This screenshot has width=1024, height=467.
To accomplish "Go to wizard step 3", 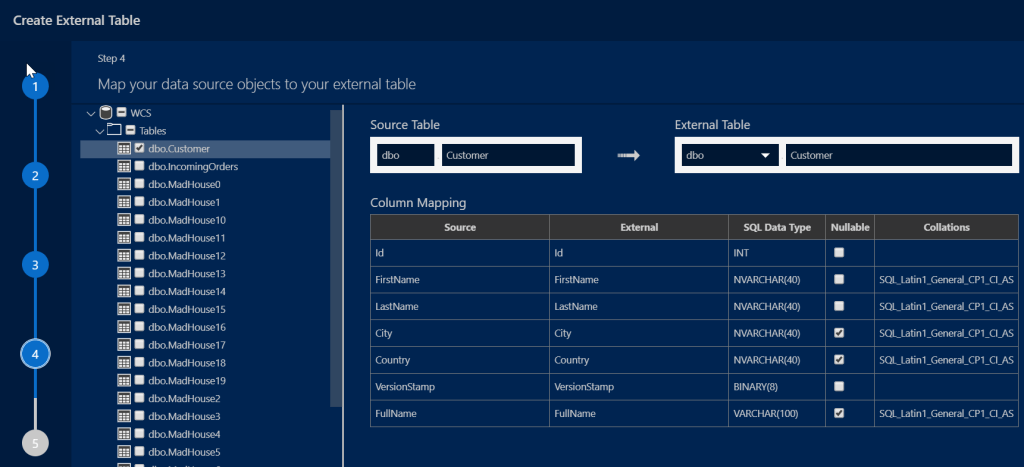I will [35, 265].
